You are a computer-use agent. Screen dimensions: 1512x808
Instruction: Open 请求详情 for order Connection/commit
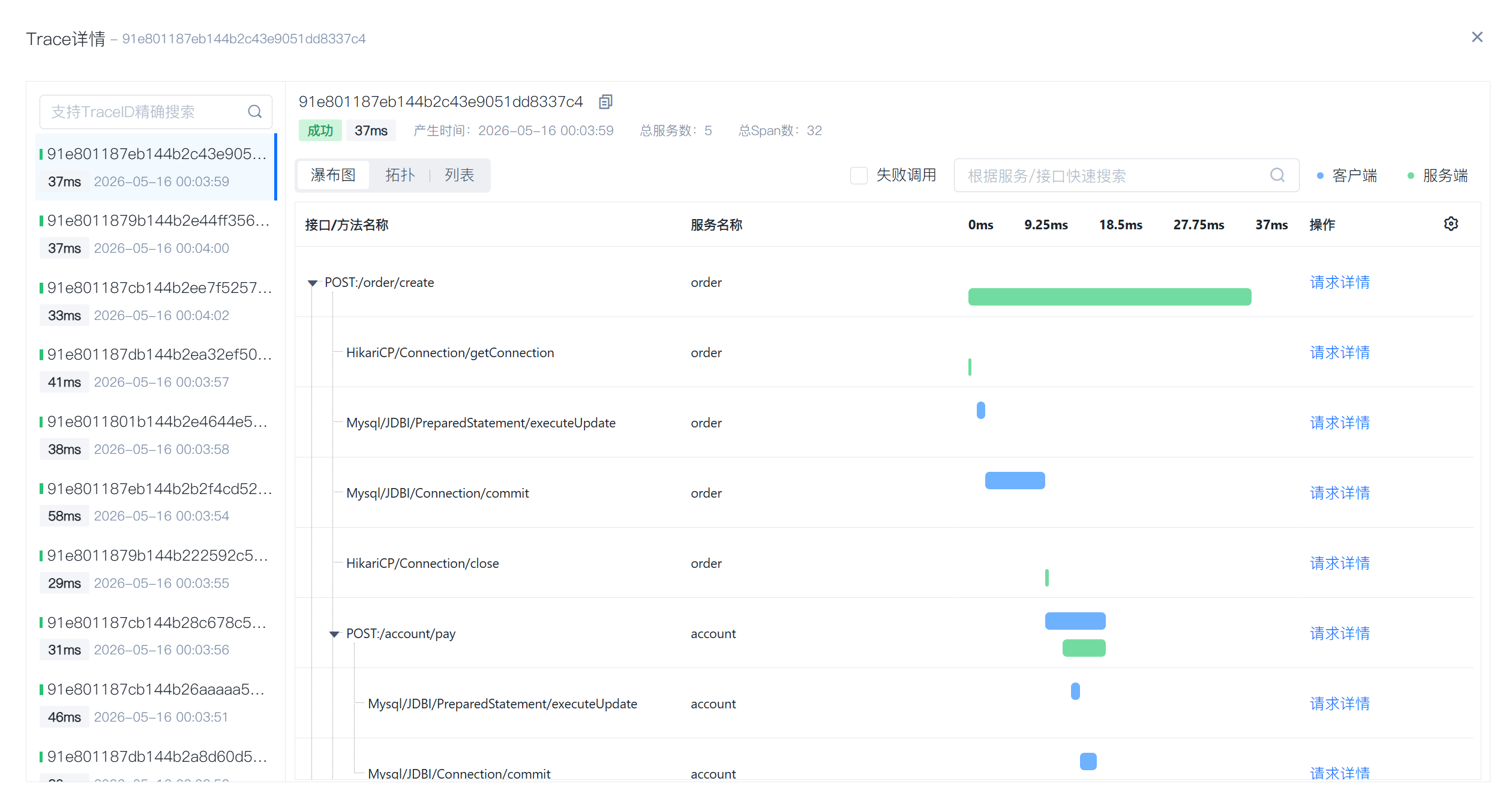coord(1340,493)
